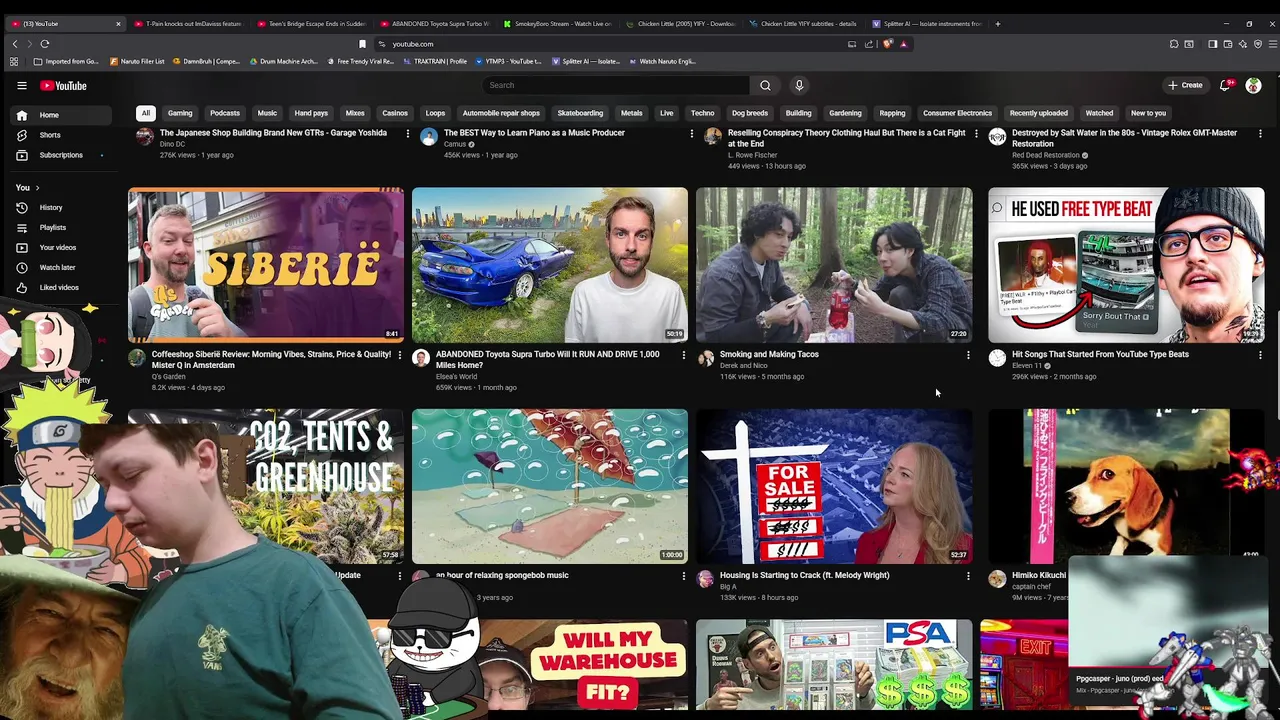This screenshot has width=1280, height=720.
Task: Open Subscriptions in the sidebar
Action: pos(62,155)
